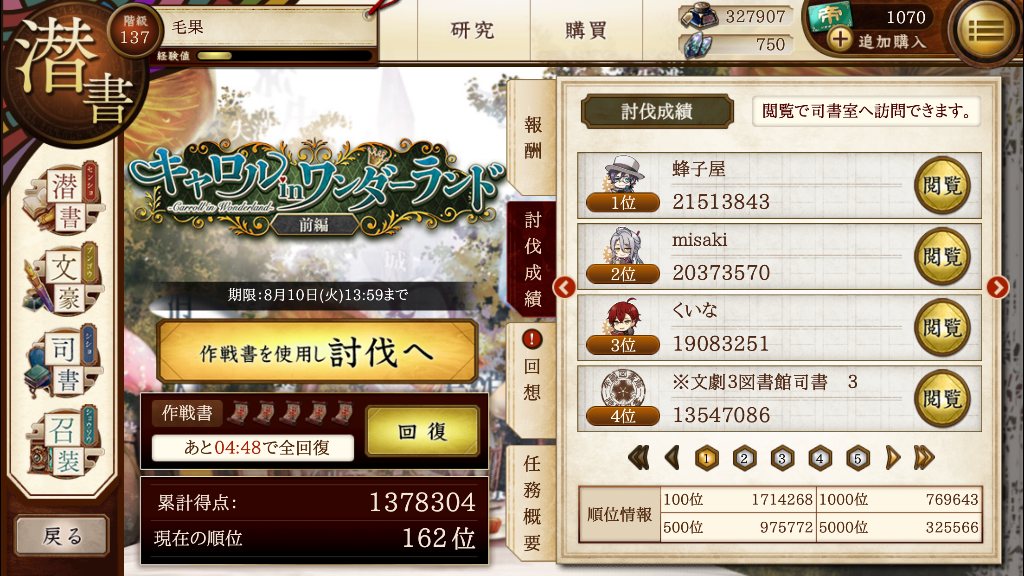Image resolution: width=1024 pixels, height=576 pixels.
Task: Select ranking page 2
Action: point(744,458)
